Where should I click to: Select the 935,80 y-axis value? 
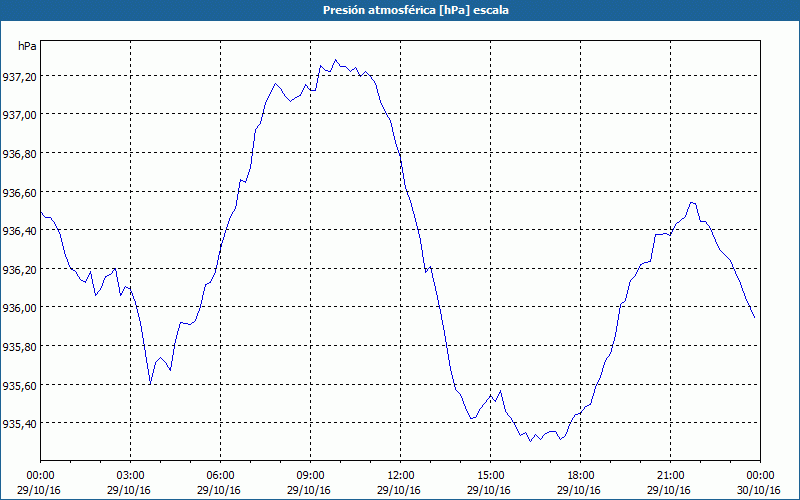coord(19,347)
